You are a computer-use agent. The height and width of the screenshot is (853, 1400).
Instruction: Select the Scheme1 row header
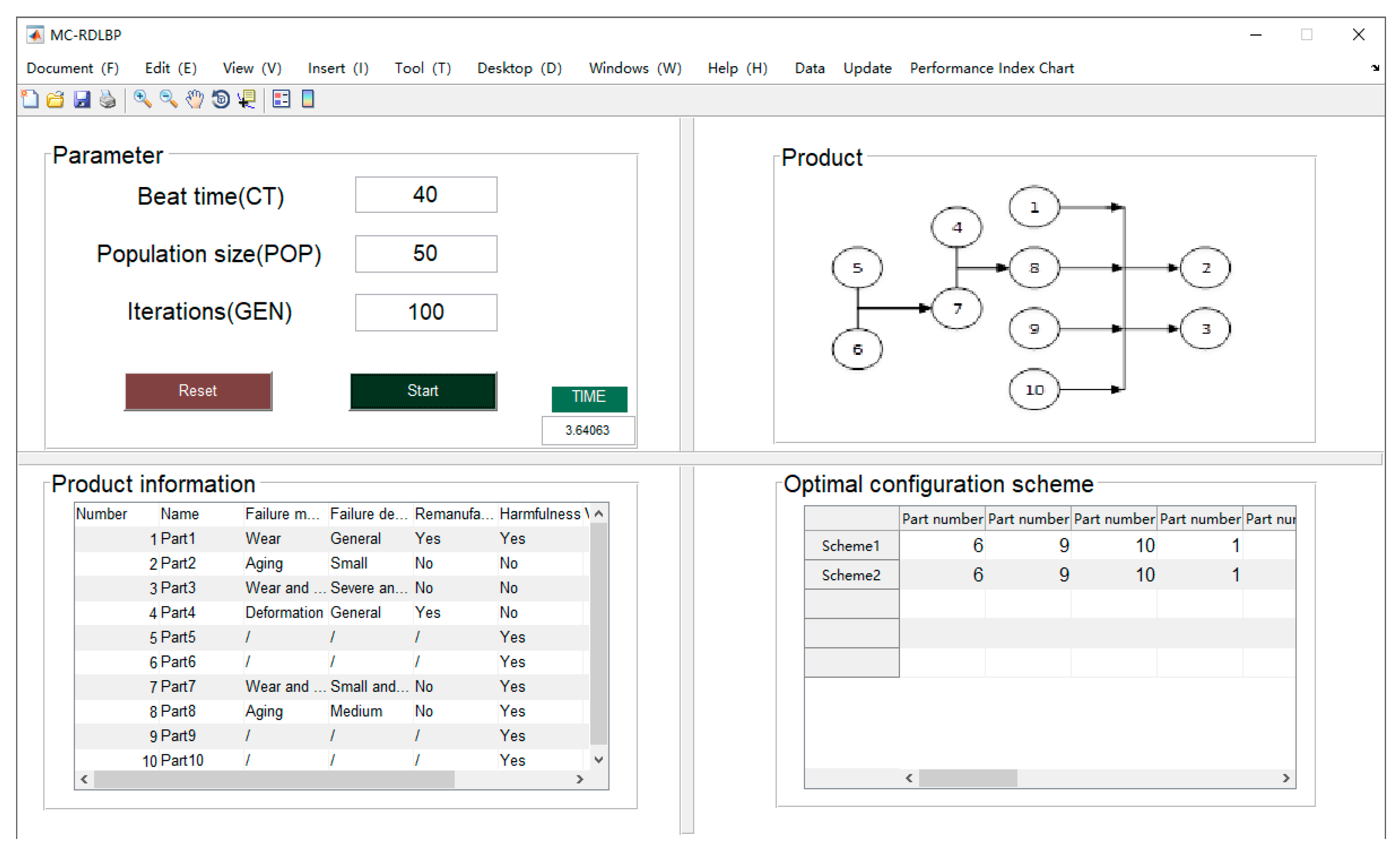point(851,545)
